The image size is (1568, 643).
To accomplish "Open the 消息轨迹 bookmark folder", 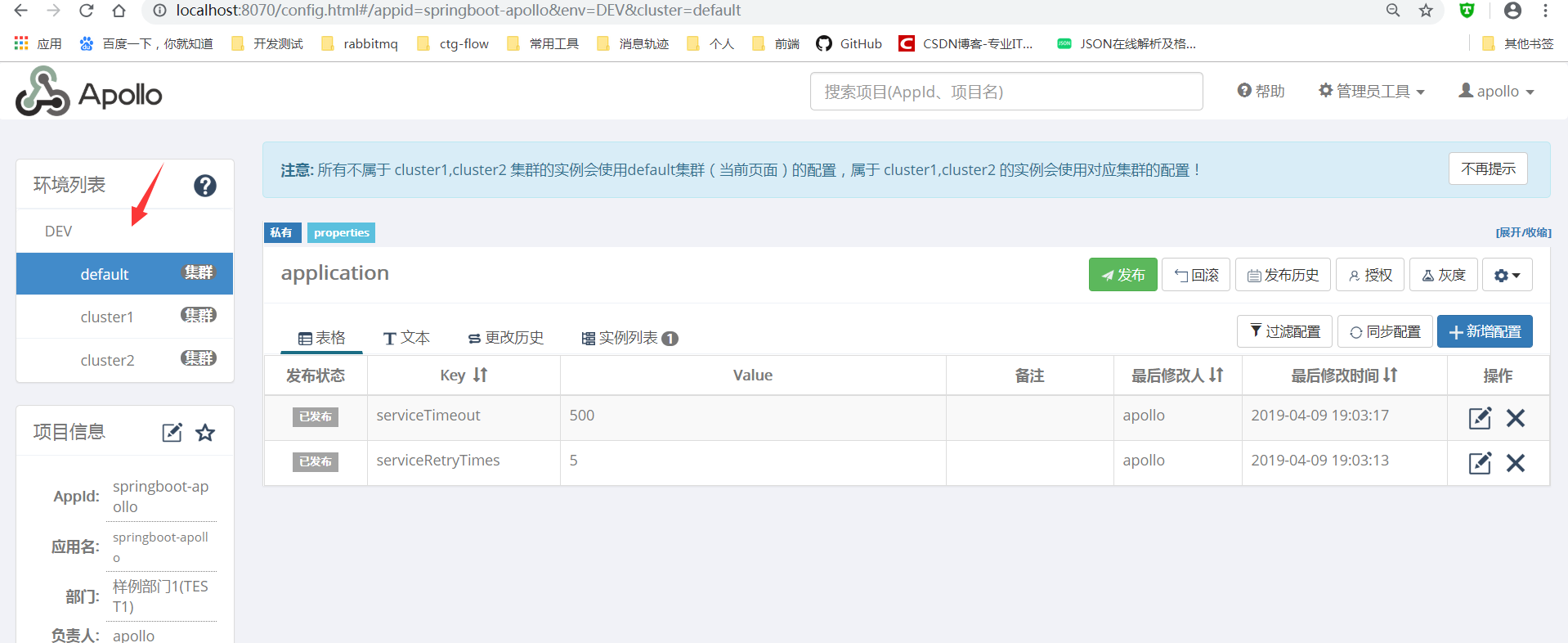I will tap(633, 43).
